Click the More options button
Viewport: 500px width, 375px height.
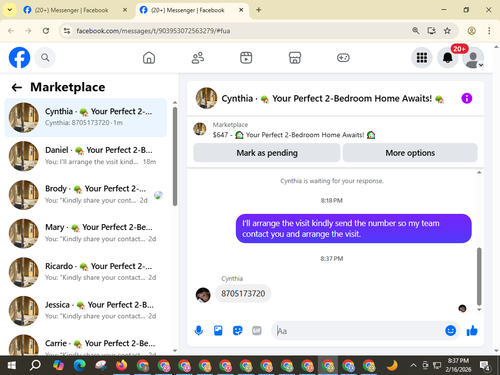pyautogui.click(x=410, y=153)
